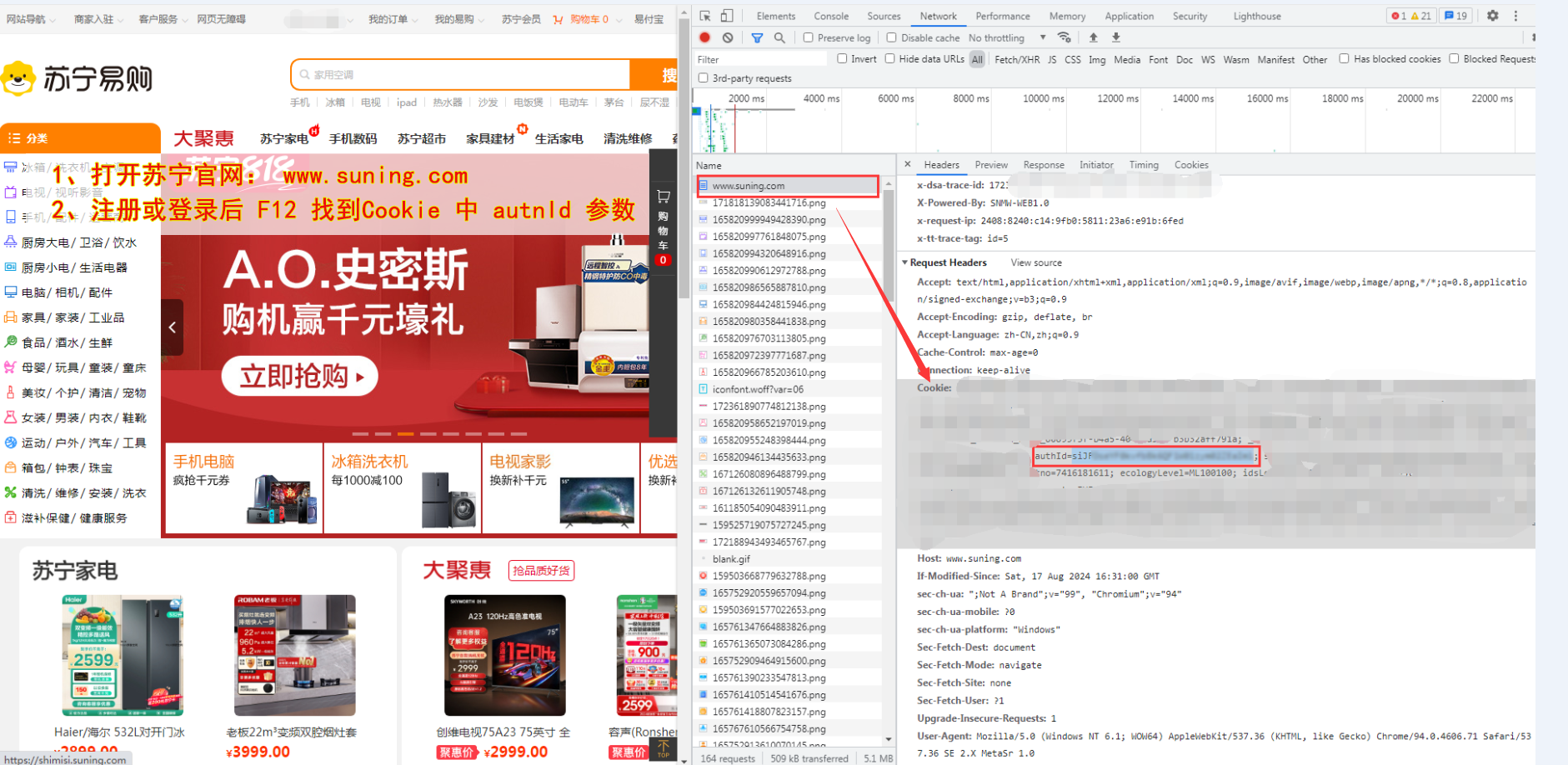This screenshot has height=765, width=1568.
Task: Open the No throttling dropdown
Action: pyautogui.click(x=1006, y=37)
